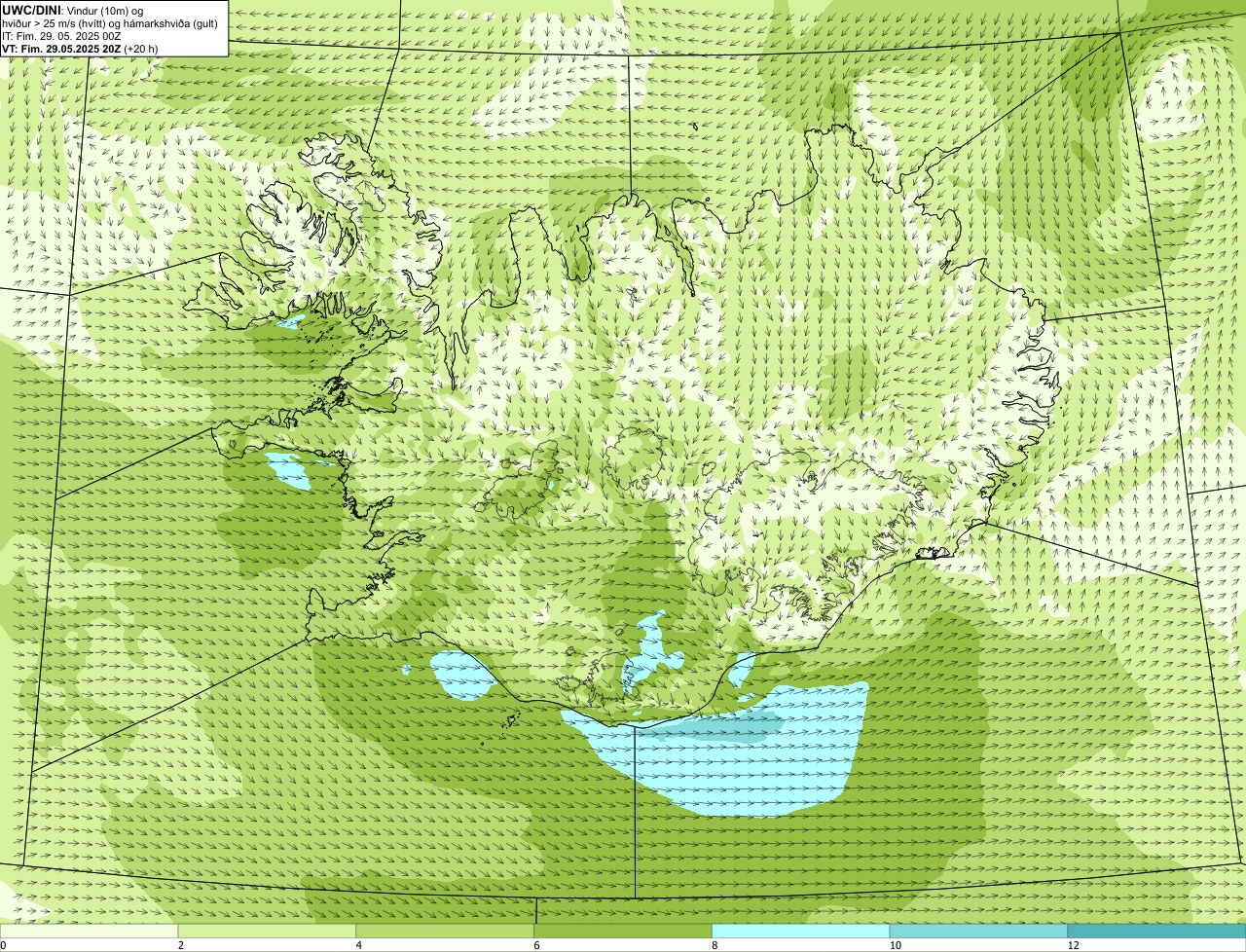
Task: Click the 0–2 m/s palest legend color segment
Action: (90, 931)
